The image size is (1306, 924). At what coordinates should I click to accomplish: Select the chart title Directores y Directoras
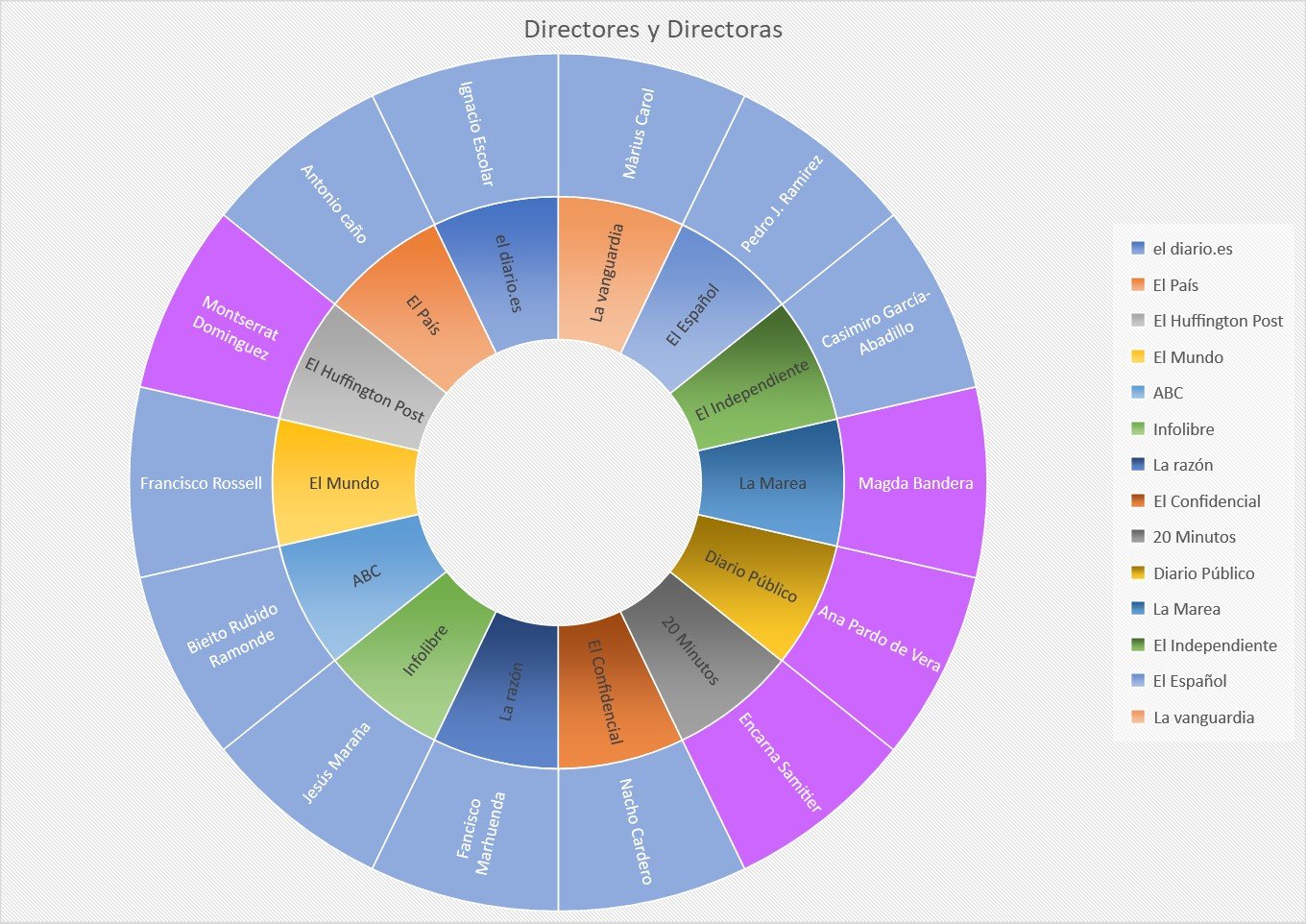pos(653,30)
